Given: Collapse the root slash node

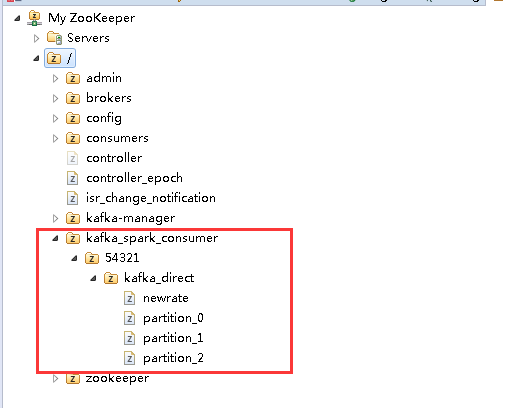Looking at the screenshot, I should (36, 58).
